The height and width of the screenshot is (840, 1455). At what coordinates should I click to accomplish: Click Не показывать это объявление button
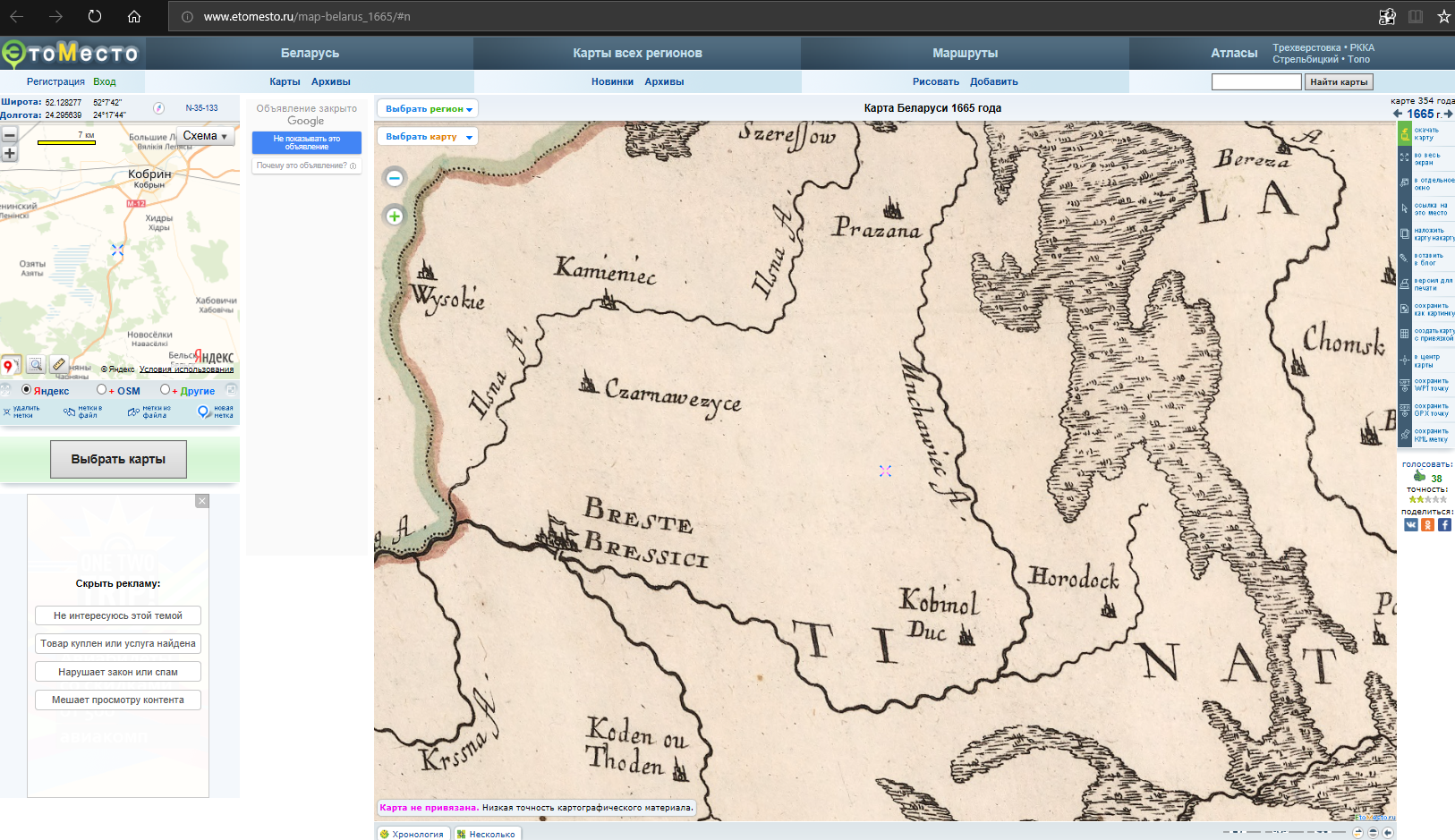click(x=307, y=143)
